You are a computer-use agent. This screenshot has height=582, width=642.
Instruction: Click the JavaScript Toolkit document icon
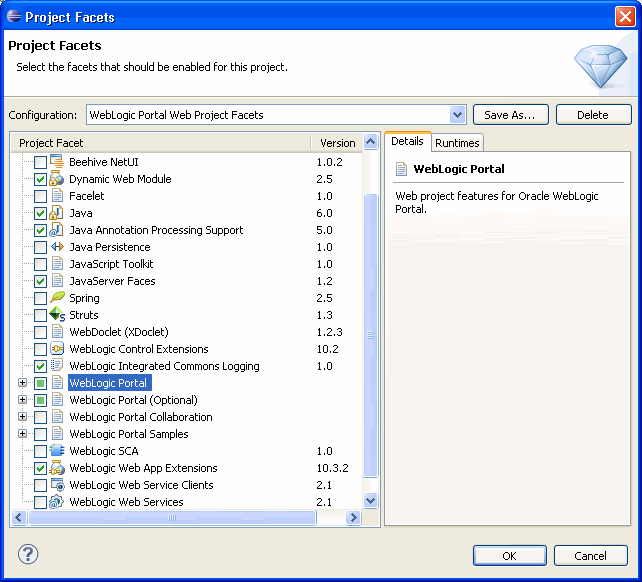[57, 264]
